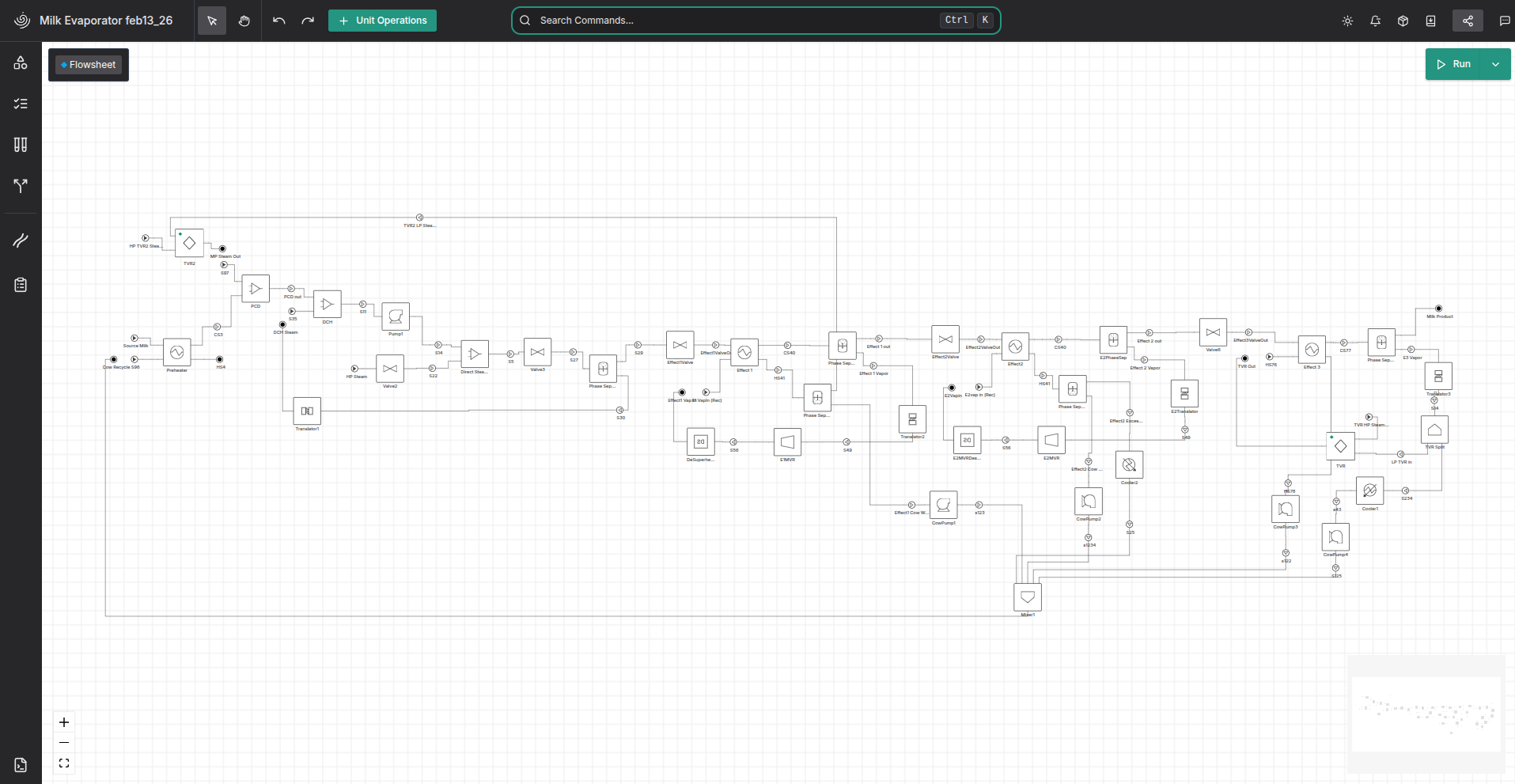Click the Run simulation button
Screen dimensions: 1515x784
1454,64
